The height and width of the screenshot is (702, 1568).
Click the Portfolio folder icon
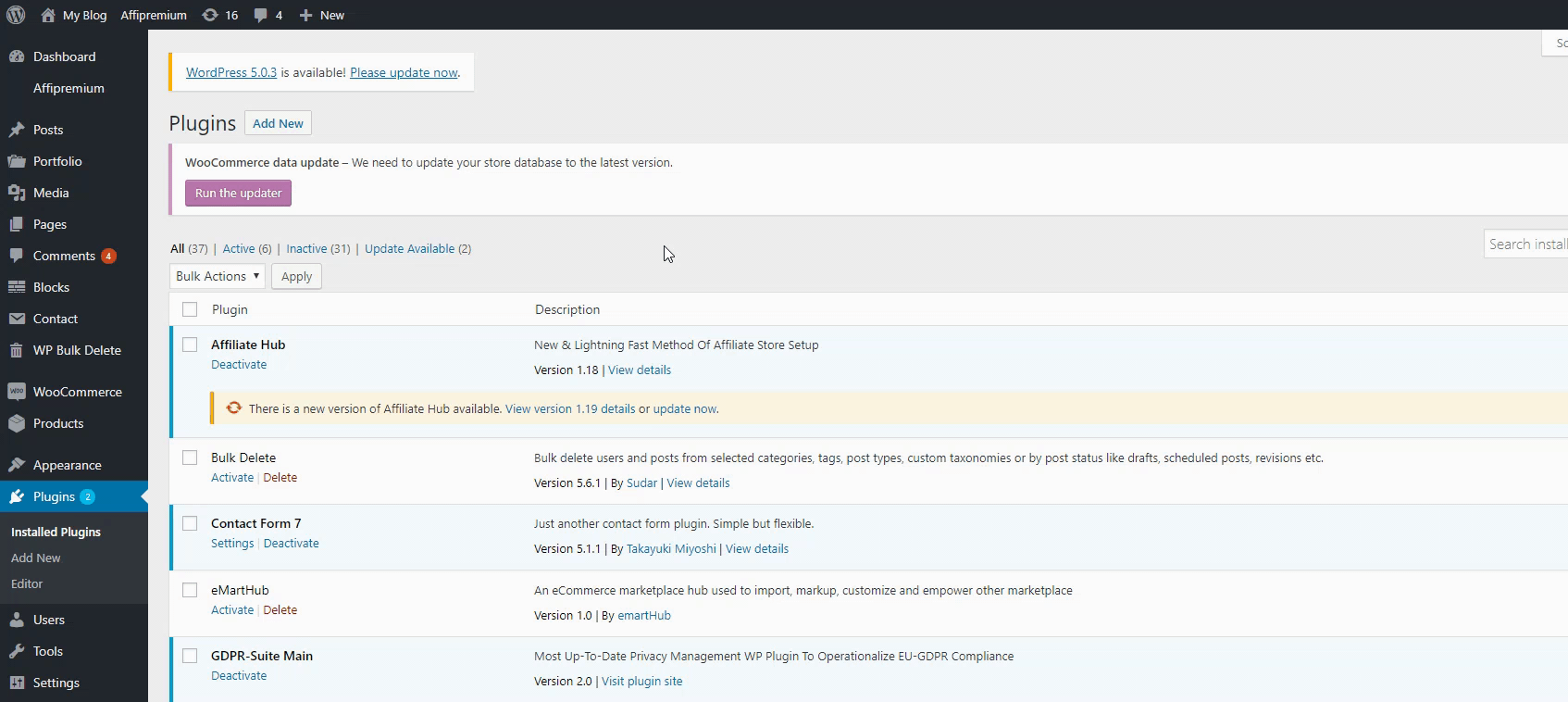click(x=17, y=161)
